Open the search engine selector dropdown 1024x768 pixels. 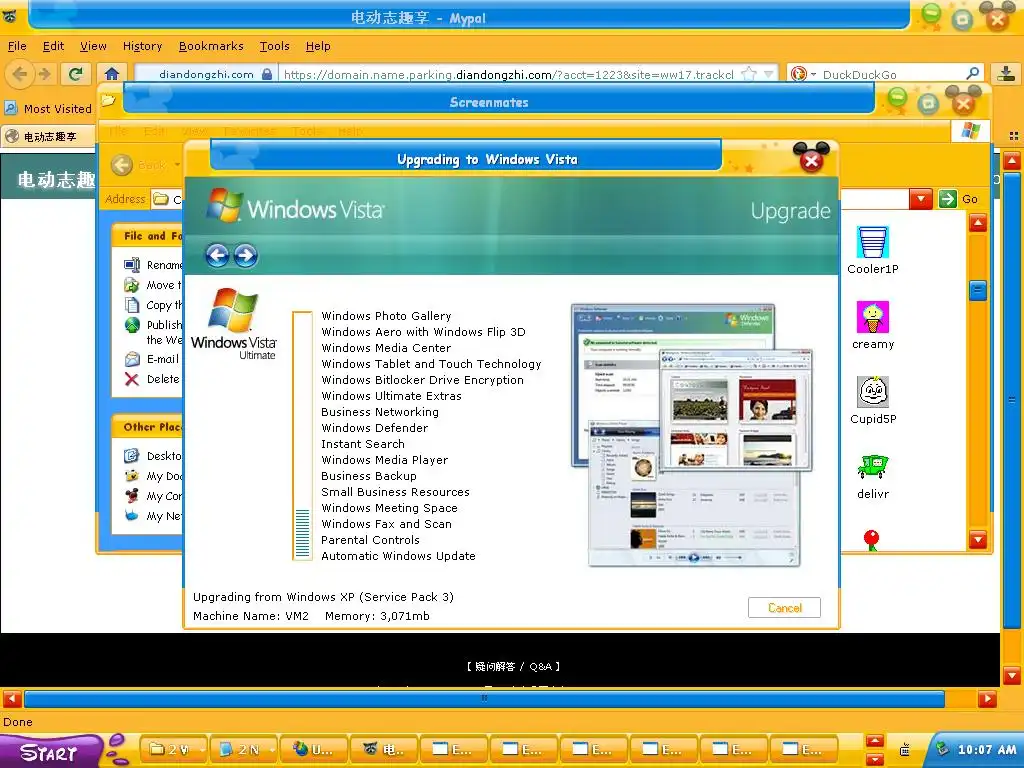tap(802, 74)
